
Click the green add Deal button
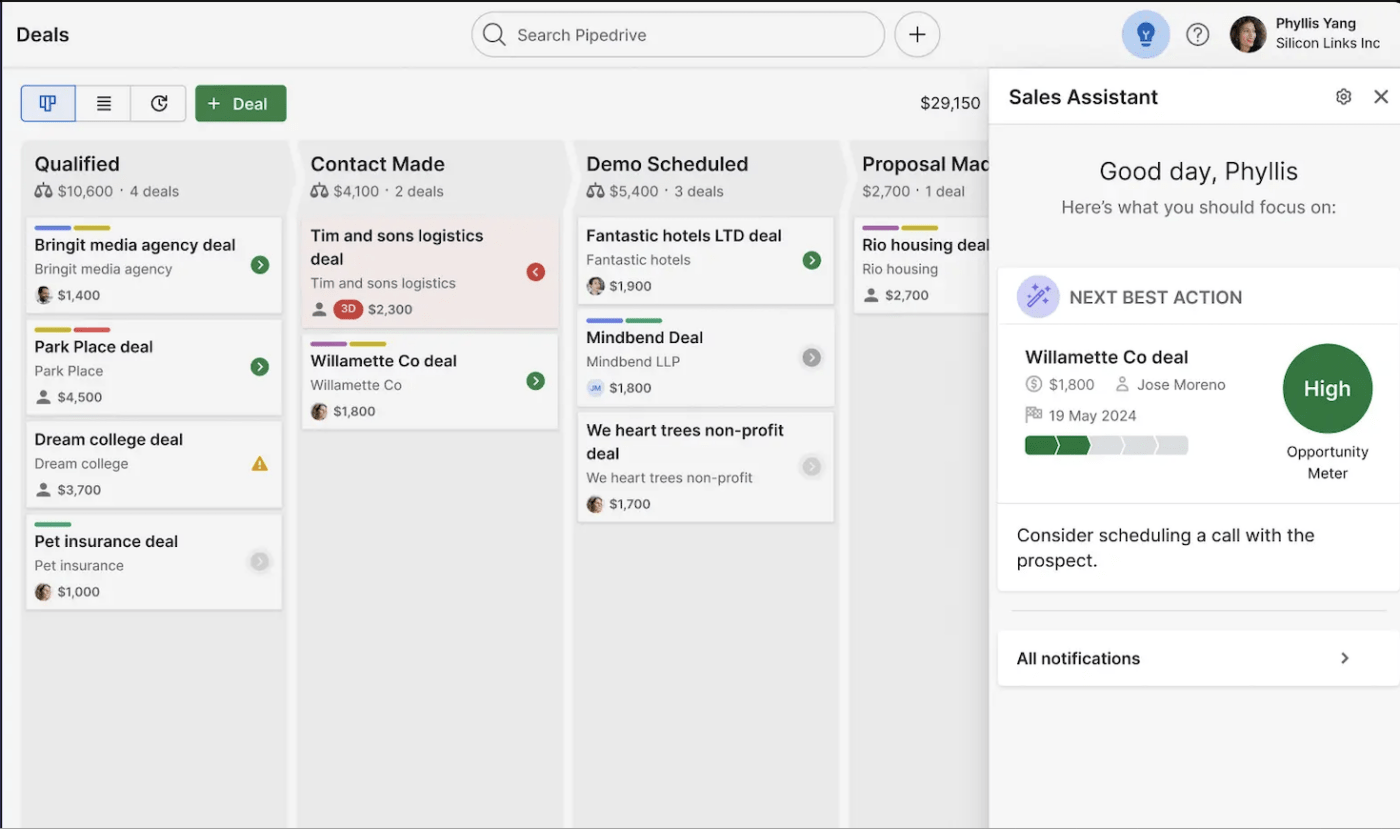pyautogui.click(x=241, y=103)
